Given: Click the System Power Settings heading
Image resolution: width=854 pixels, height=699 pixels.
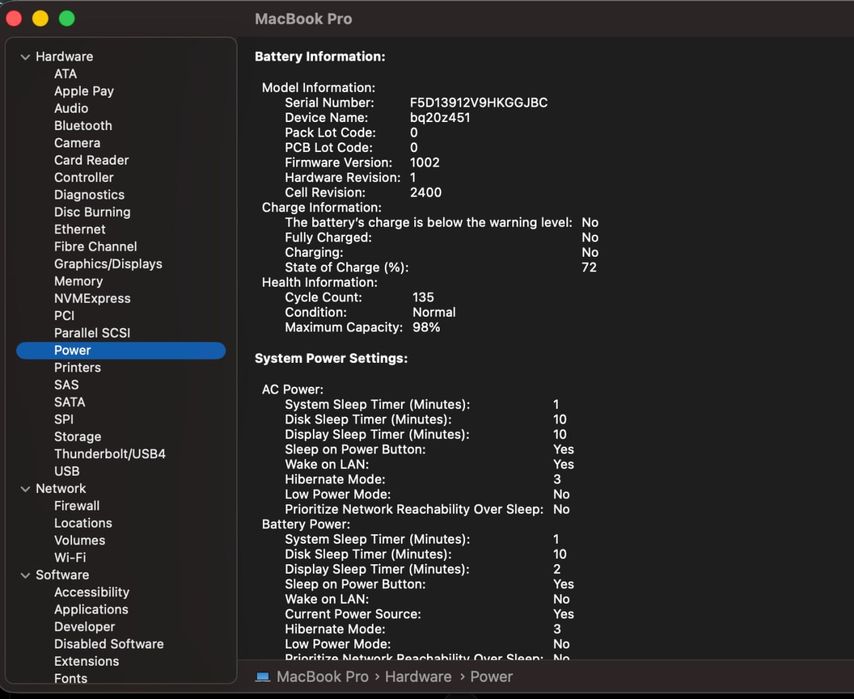Looking at the screenshot, I should tap(331, 358).
